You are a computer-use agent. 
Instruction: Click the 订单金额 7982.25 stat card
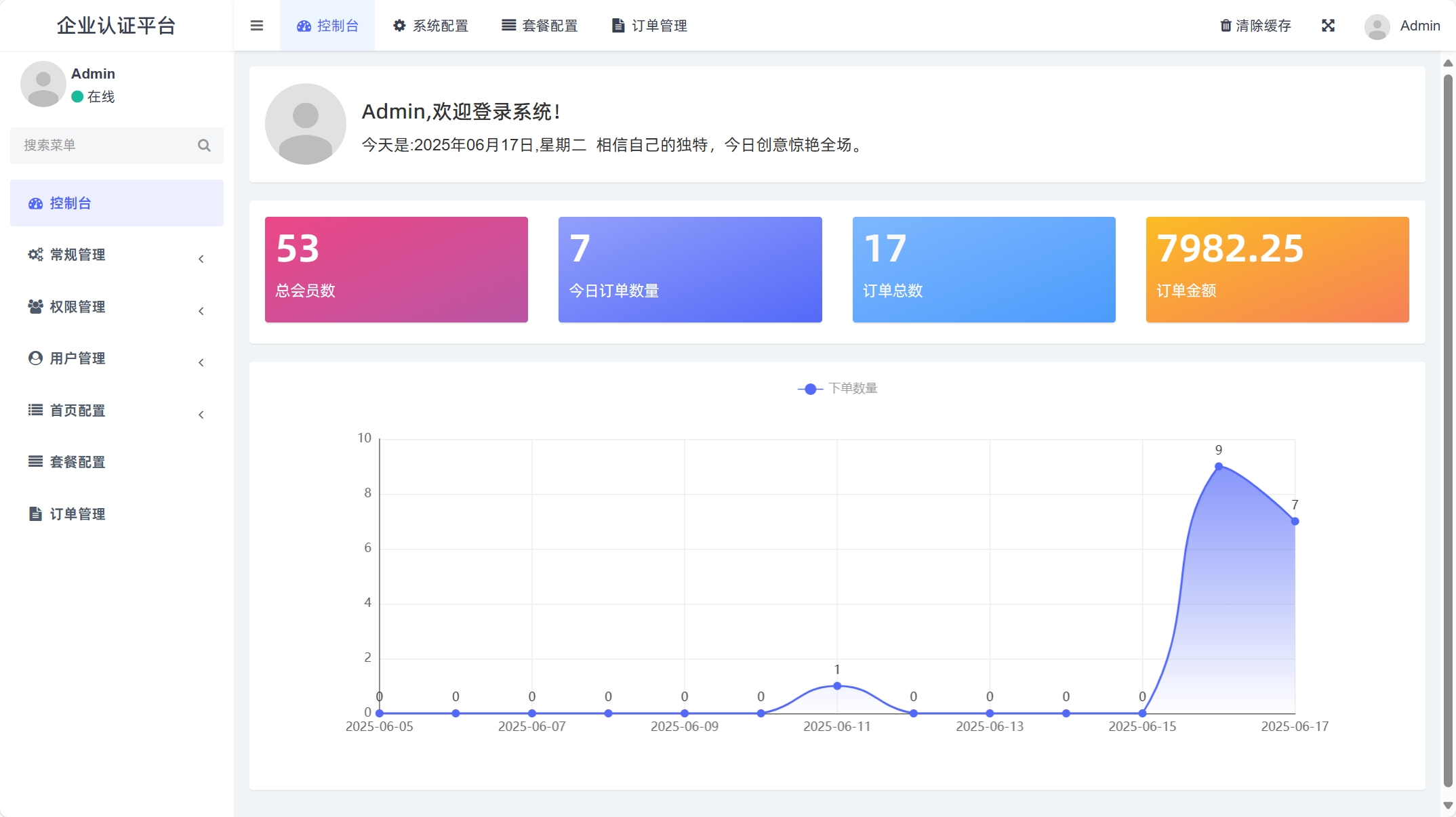point(1276,270)
